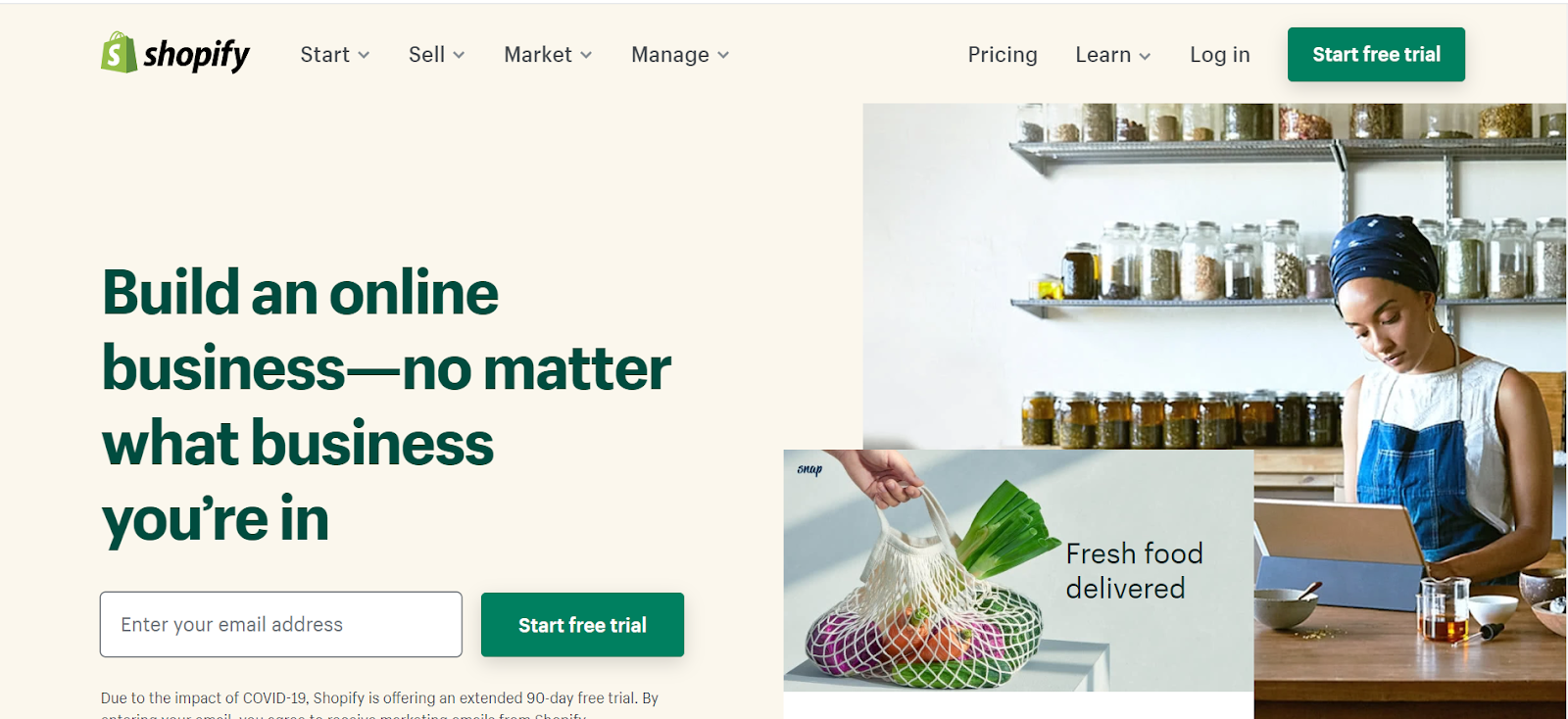Focus the Enter your email address field
Viewport: 1568px width, 719px height.
[x=281, y=624]
